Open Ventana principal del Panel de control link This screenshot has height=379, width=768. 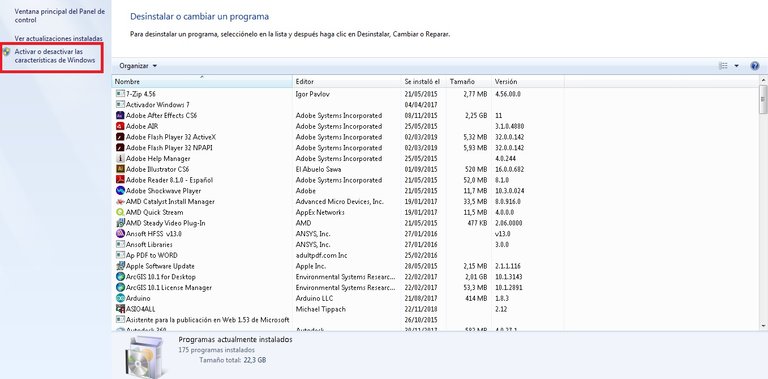point(60,16)
